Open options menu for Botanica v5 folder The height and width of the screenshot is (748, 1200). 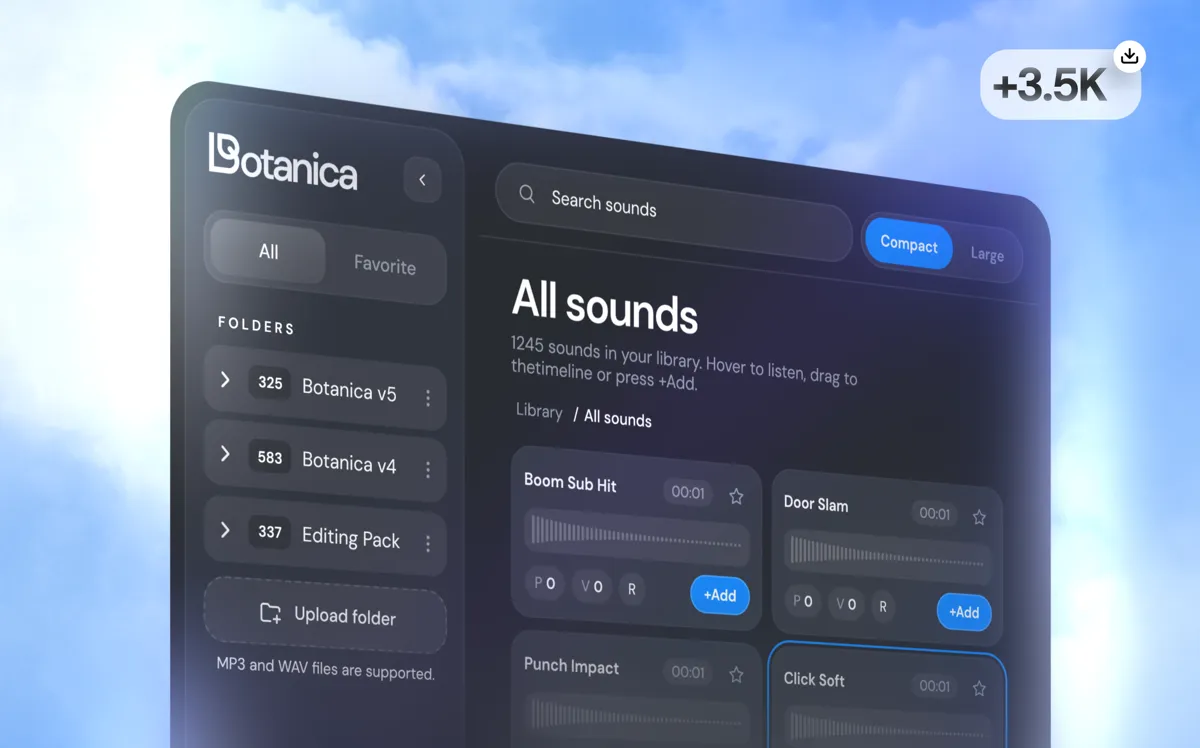click(428, 397)
